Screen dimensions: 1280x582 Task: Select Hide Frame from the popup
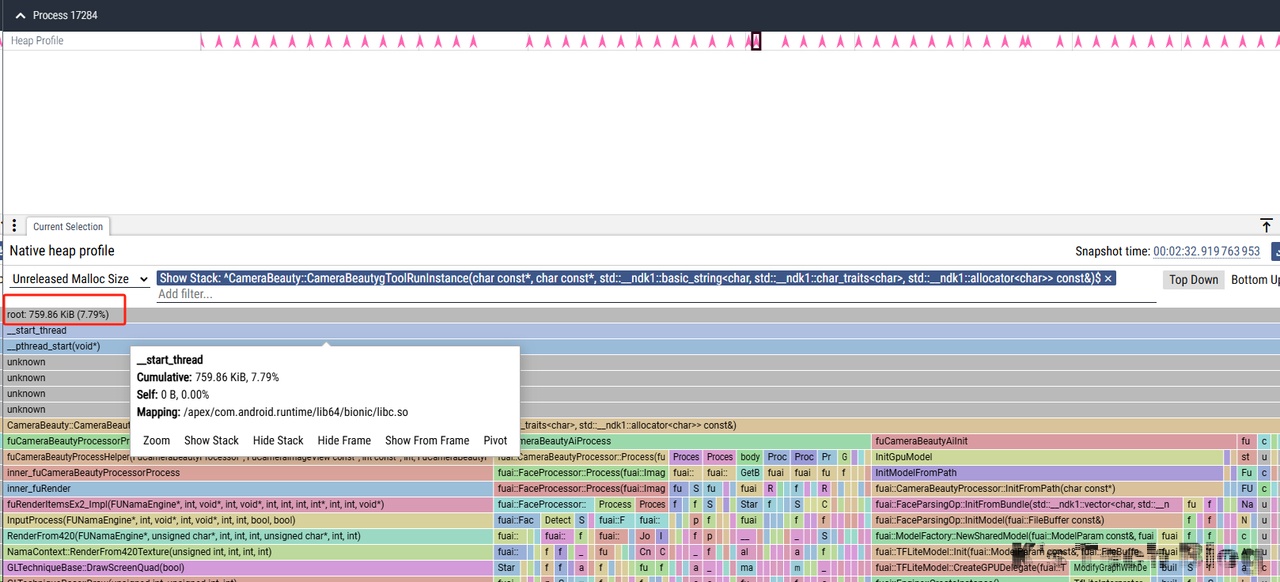(344, 440)
